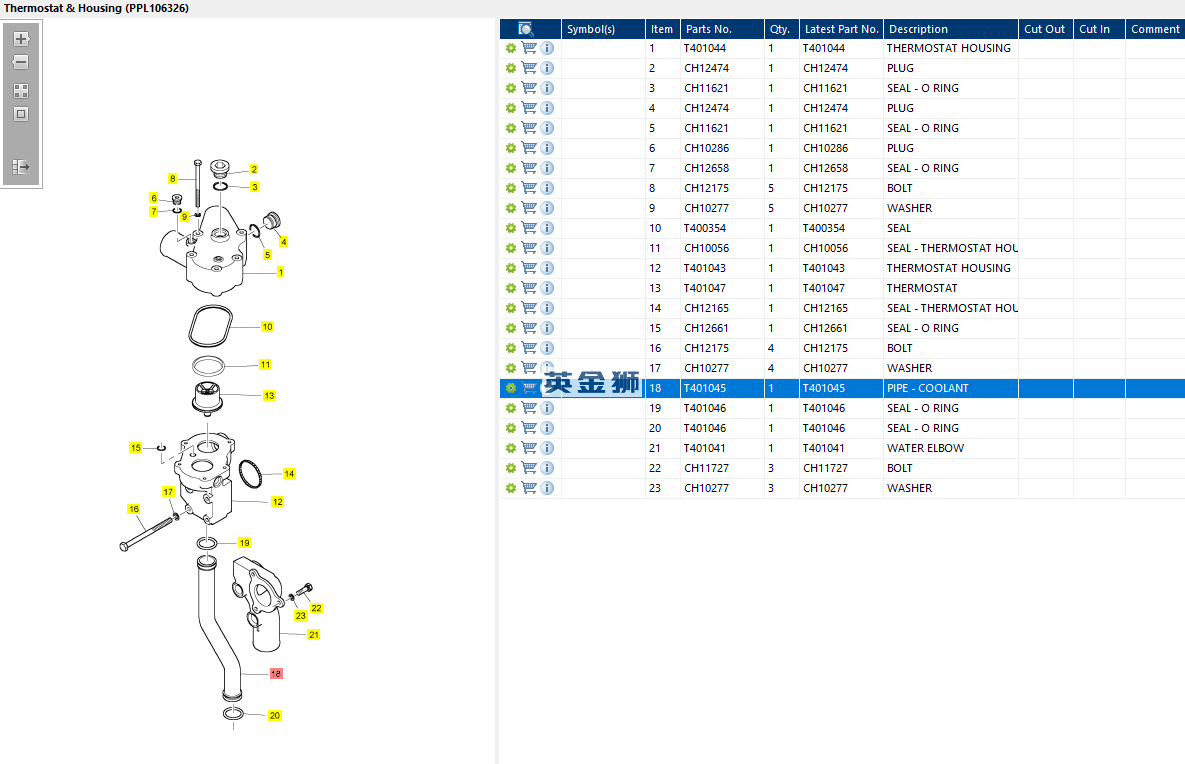Select the CH10286 cell under Latest Part No.

[841, 148]
